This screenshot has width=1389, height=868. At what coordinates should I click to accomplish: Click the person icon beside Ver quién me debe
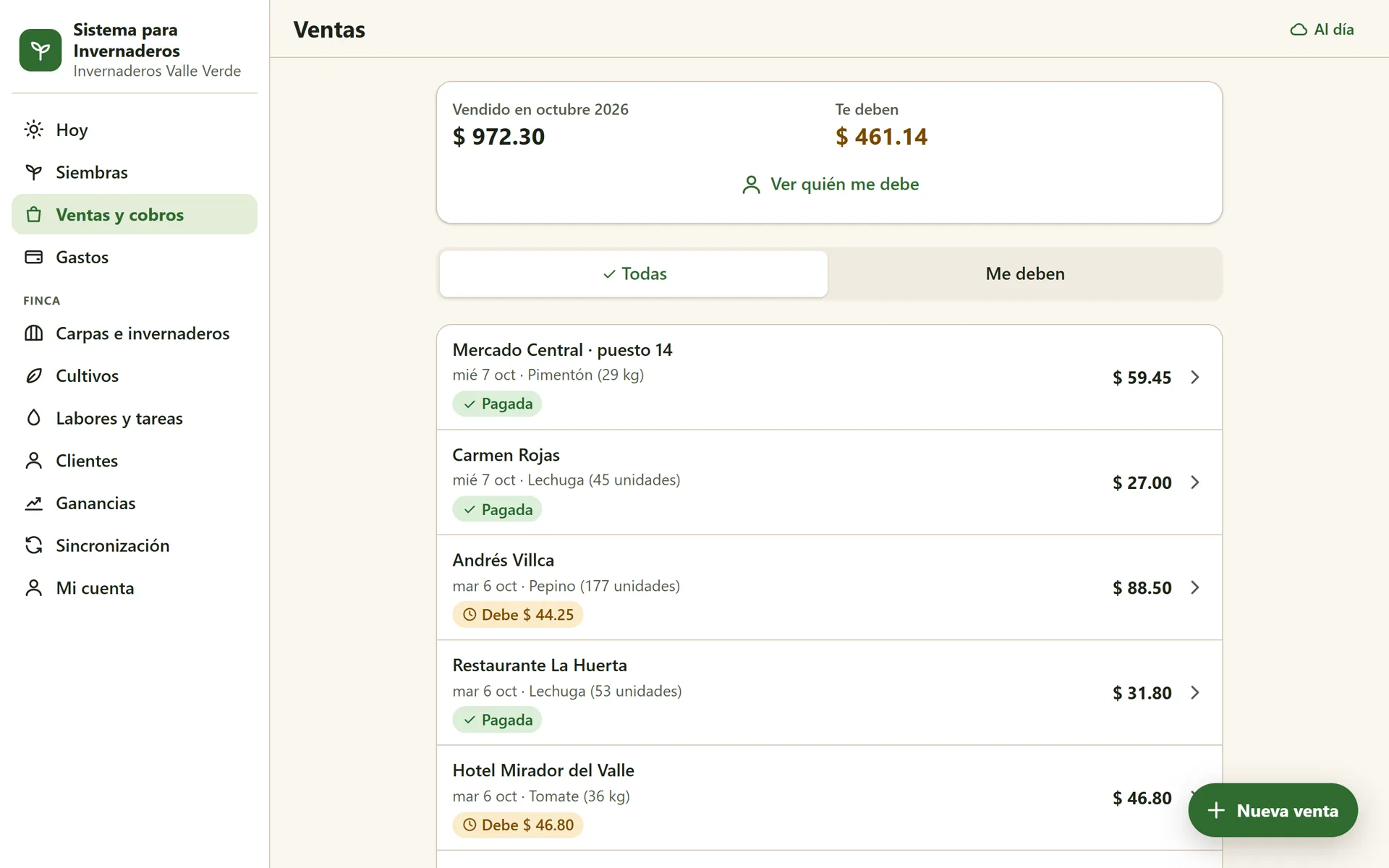[x=751, y=184]
